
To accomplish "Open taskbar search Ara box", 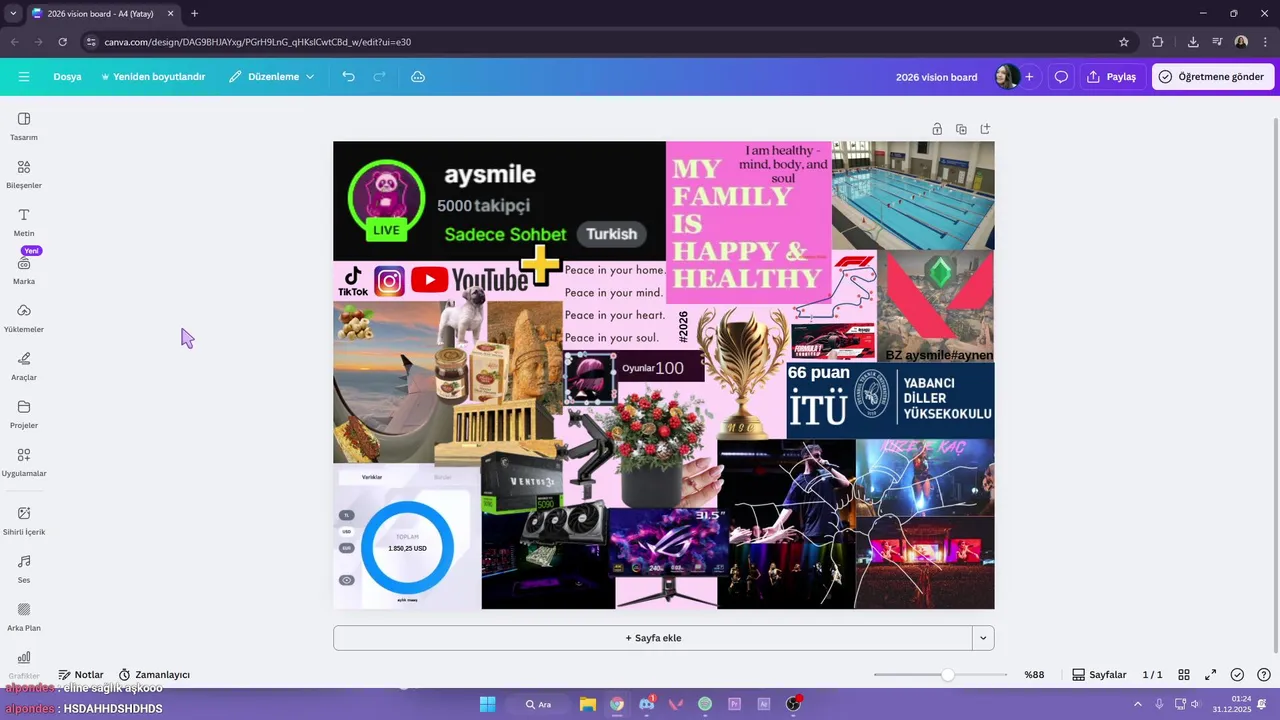I will [540, 704].
